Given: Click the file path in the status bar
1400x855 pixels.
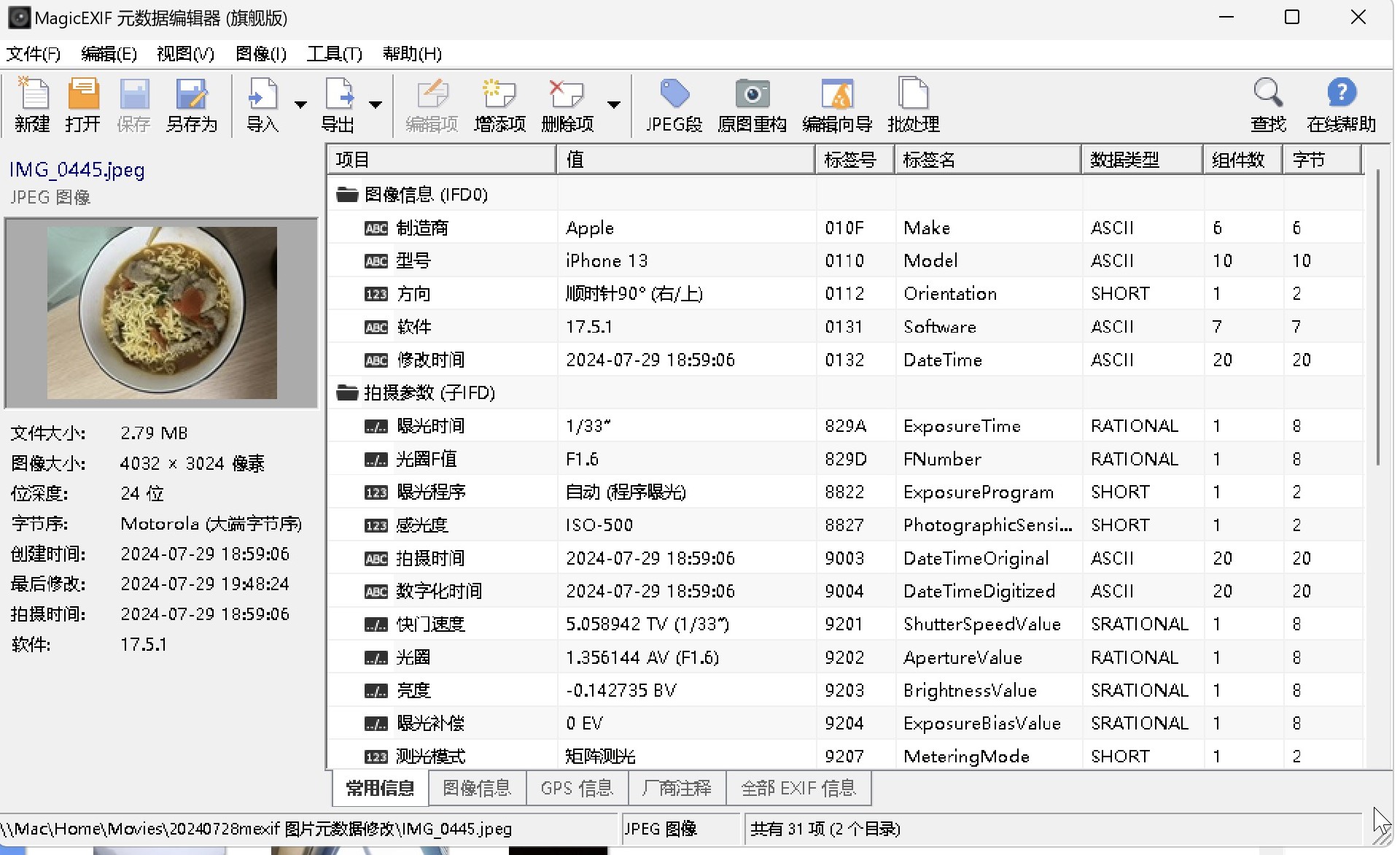Looking at the screenshot, I should (x=256, y=829).
